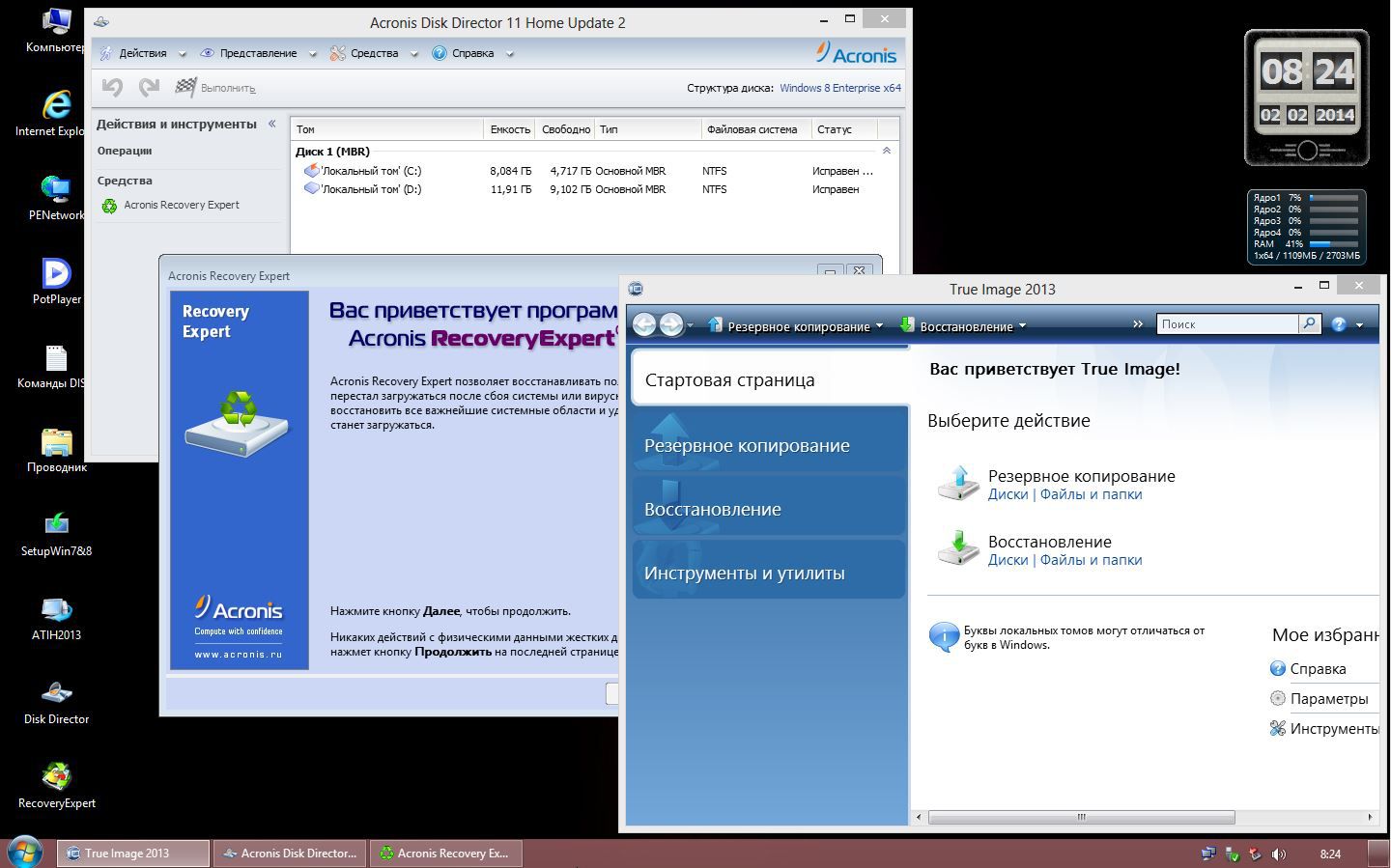This screenshot has height=868, width=1391.
Task: Click the Файлы и папки link under Резервное копирование
Action: pyautogui.click(x=1091, y=494)
